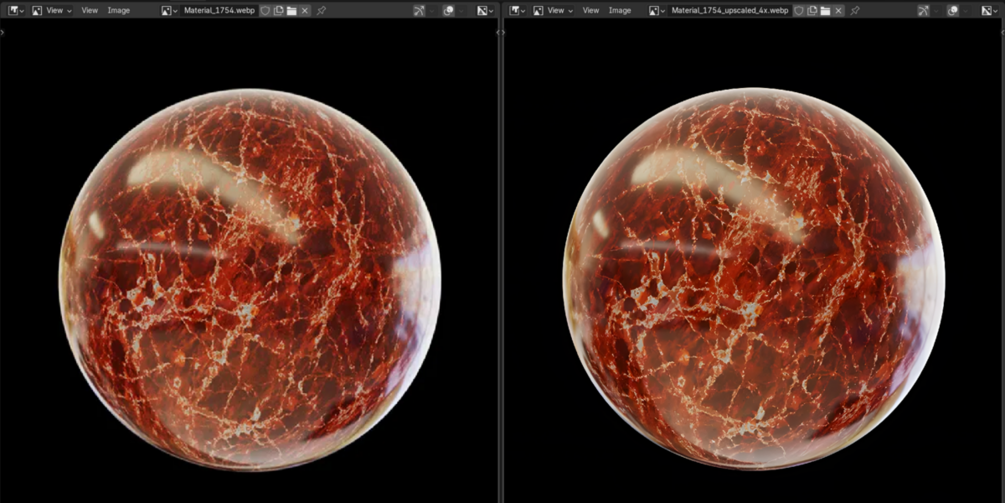Screen dimensions: 1005x503
Task: Browse linked images beside Material_1754_upscaled_4x.webp
Action: tap(657, 10)
